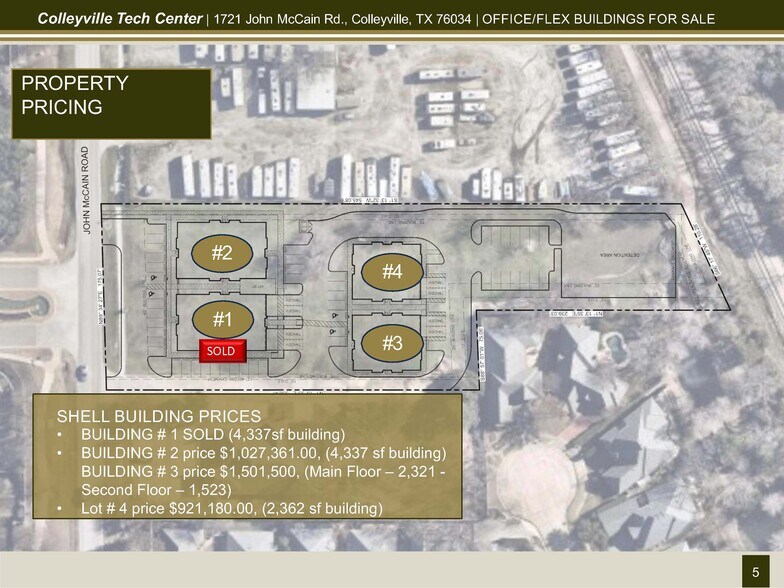Click the parking lot outline east of Building #4
This screenshot has height=588, width=784.
click(517, 248)
